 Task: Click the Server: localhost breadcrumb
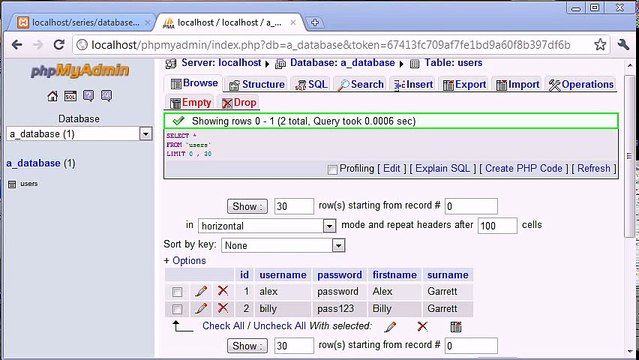[221, 63]
